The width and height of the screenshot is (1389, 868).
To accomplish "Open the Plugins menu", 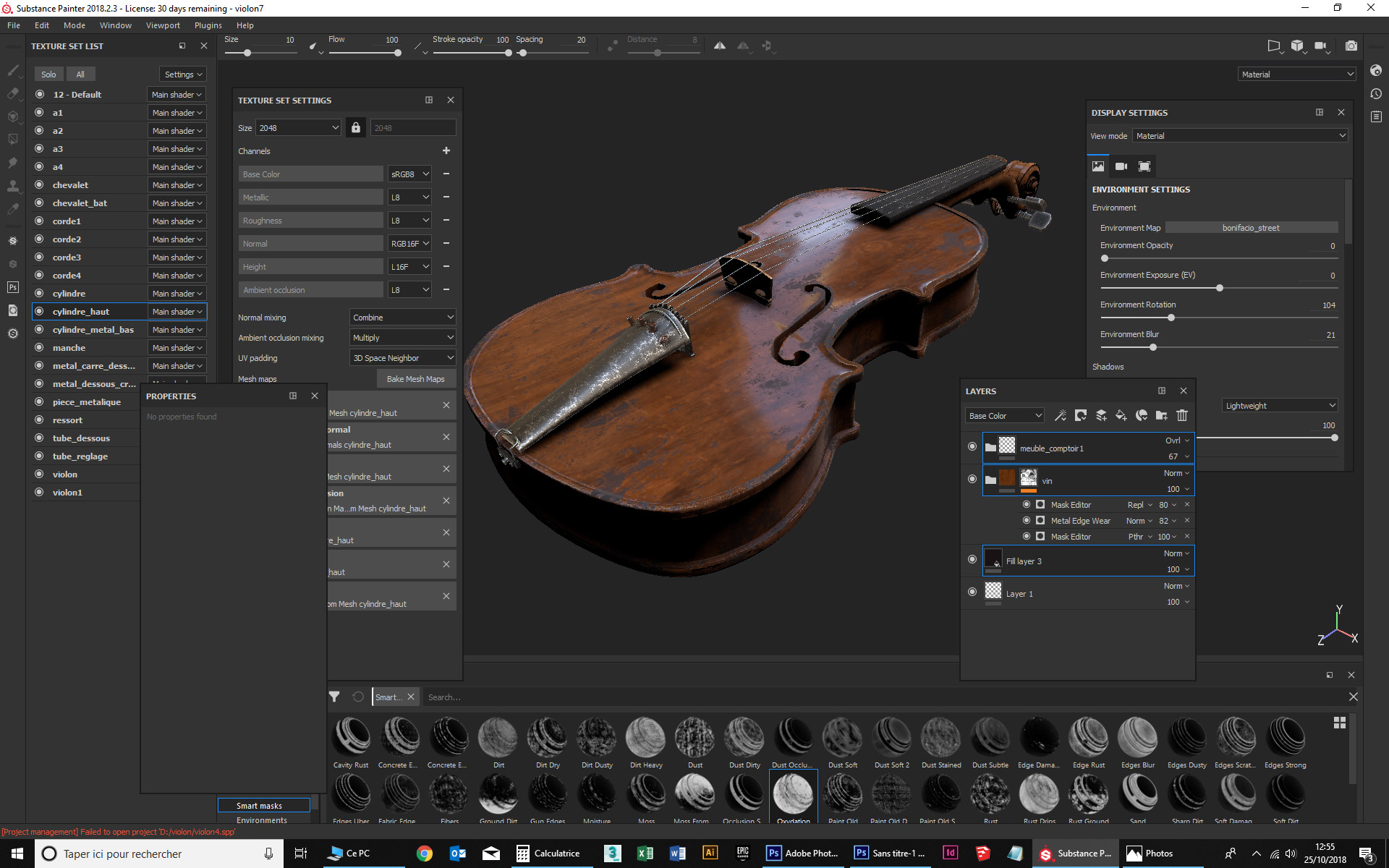I will (x=208, y=25).
